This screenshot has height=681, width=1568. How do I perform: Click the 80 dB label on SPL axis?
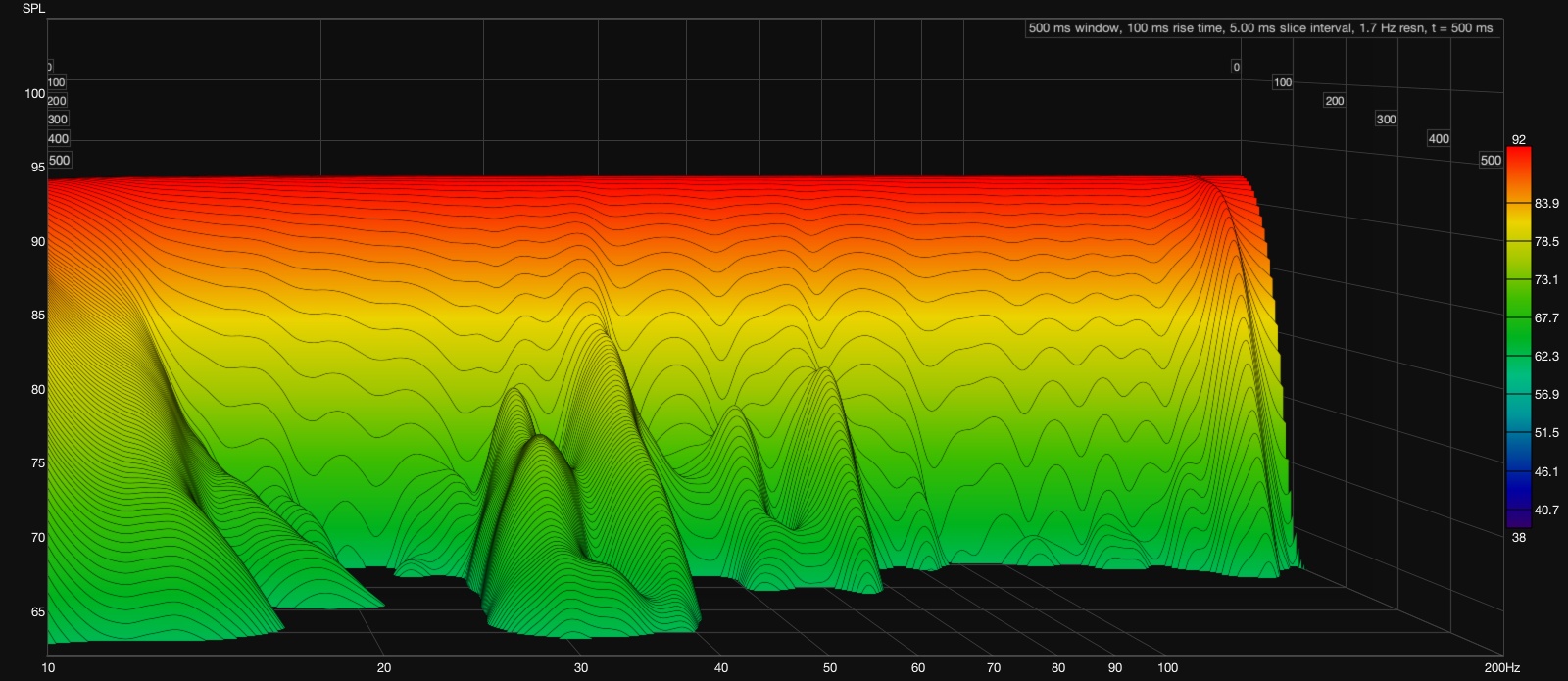coord(38,390)
